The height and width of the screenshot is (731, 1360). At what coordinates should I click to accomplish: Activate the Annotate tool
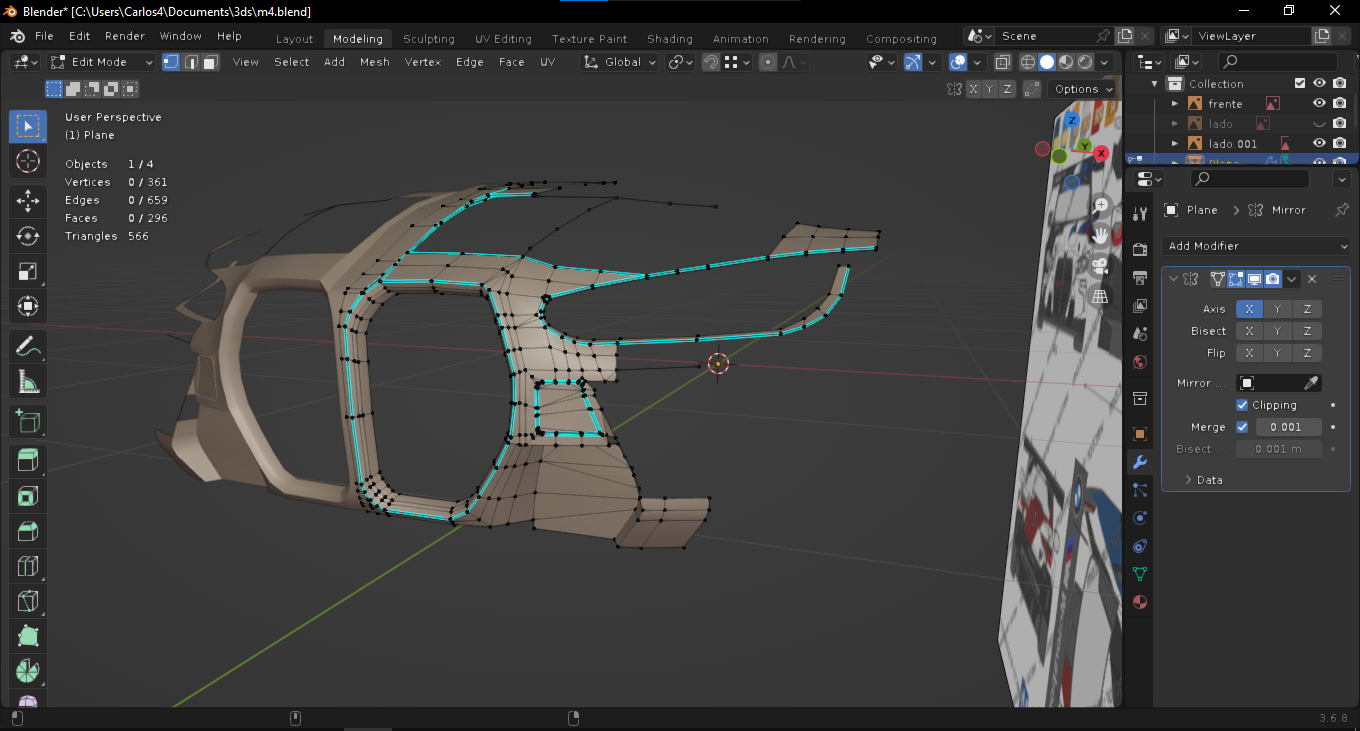point(28,347)
